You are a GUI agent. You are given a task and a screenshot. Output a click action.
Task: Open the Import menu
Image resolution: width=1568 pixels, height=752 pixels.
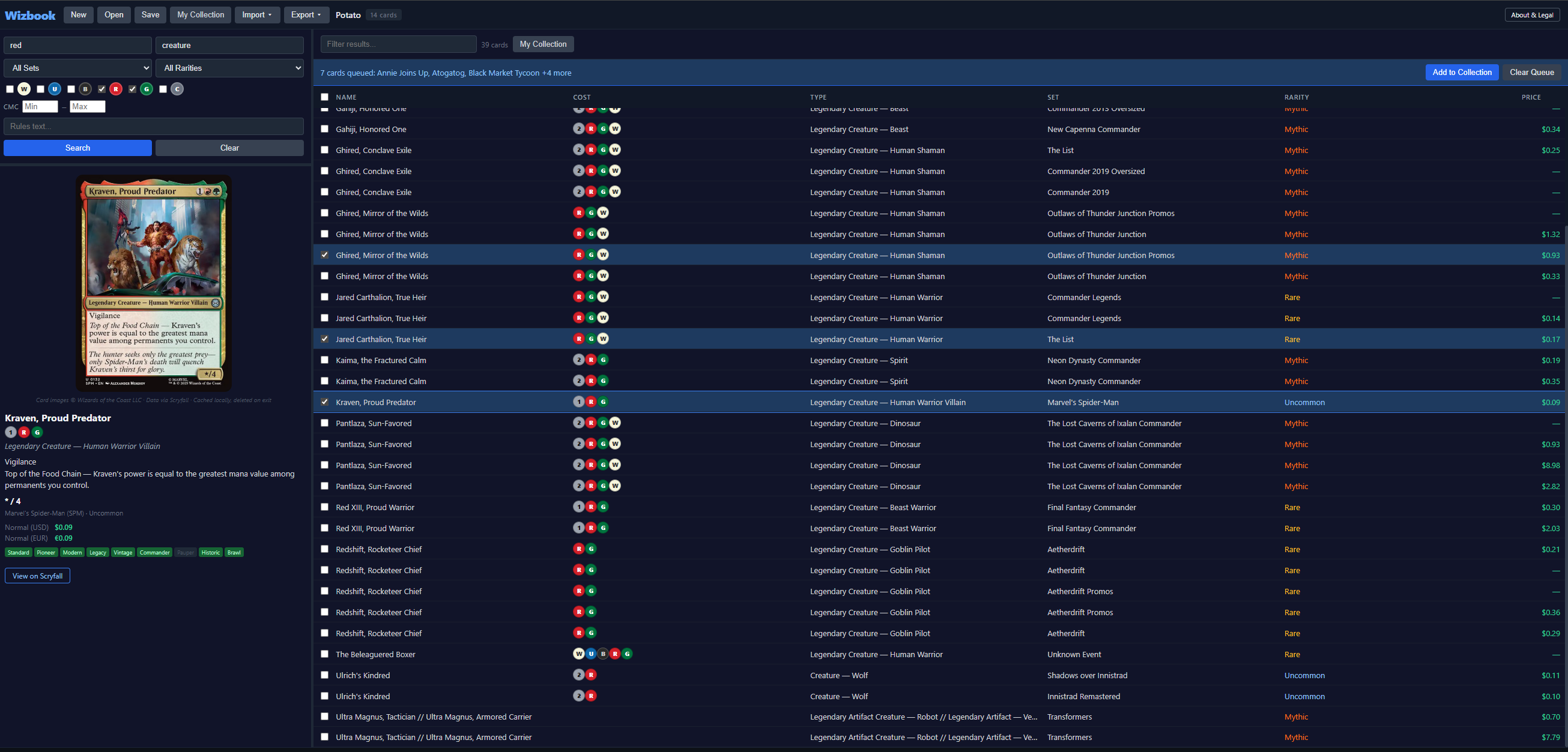click(257, 14)
